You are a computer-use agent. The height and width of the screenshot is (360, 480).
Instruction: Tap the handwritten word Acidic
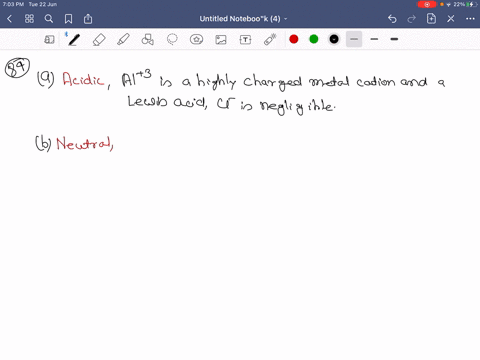[83, 80]
